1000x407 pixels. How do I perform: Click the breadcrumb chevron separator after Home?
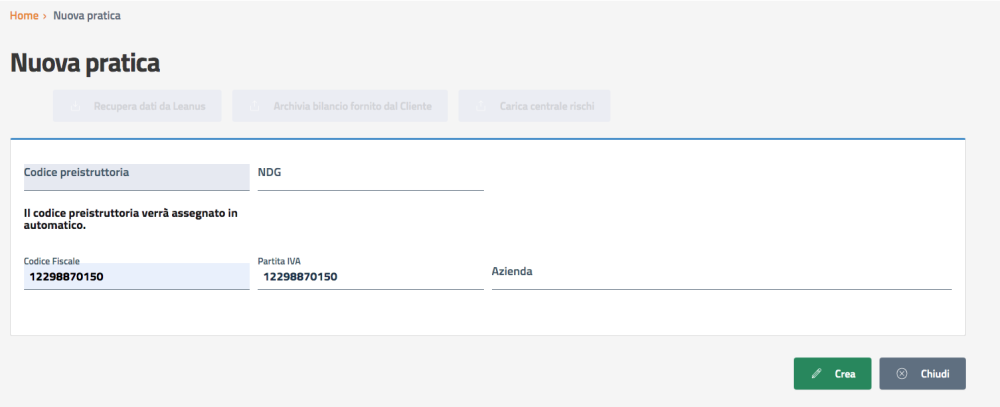click(x=46, y=16)
